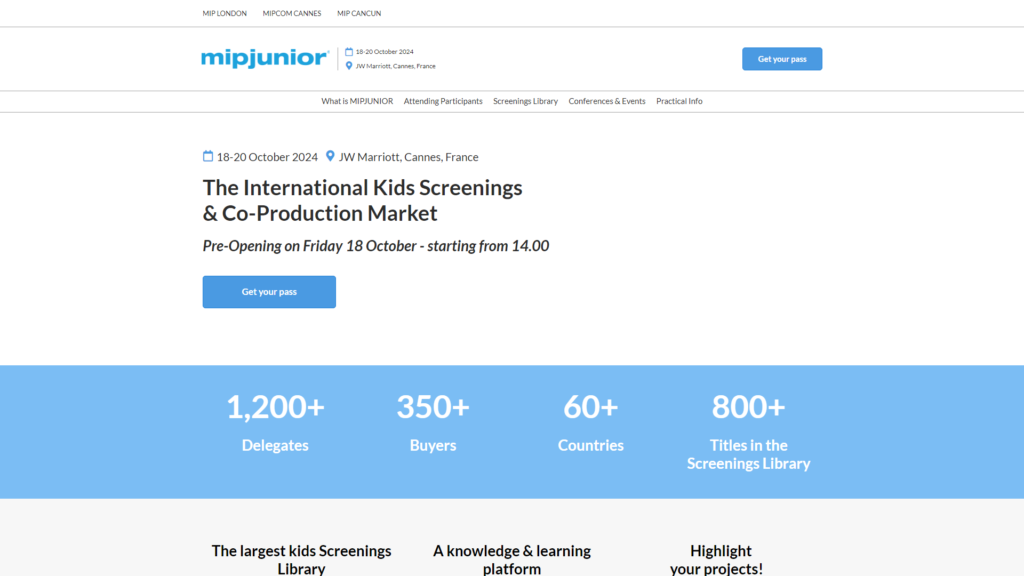Click the Delegates label
This screenshot has width=1024, height=576.
tap(275, 445)
